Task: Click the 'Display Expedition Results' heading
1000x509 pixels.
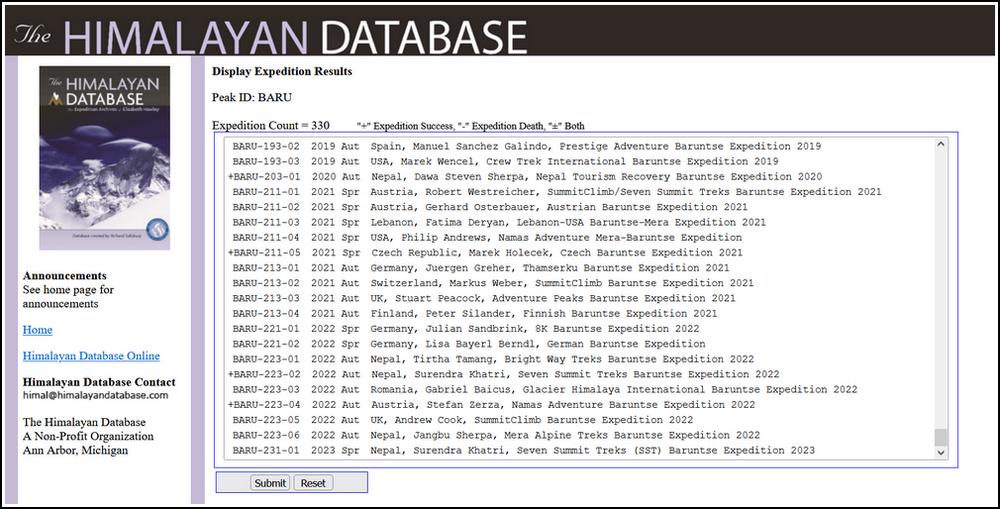Action: click(x=282, y=71)
